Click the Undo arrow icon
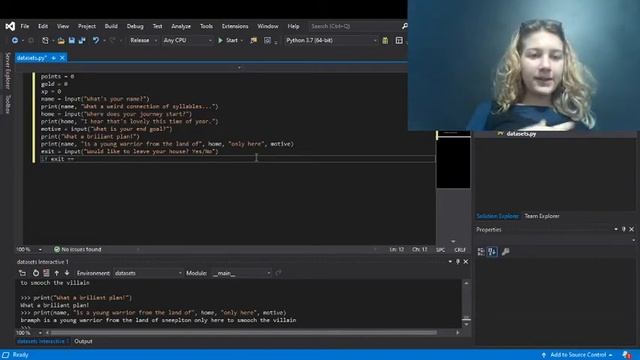 coord(96,40)
